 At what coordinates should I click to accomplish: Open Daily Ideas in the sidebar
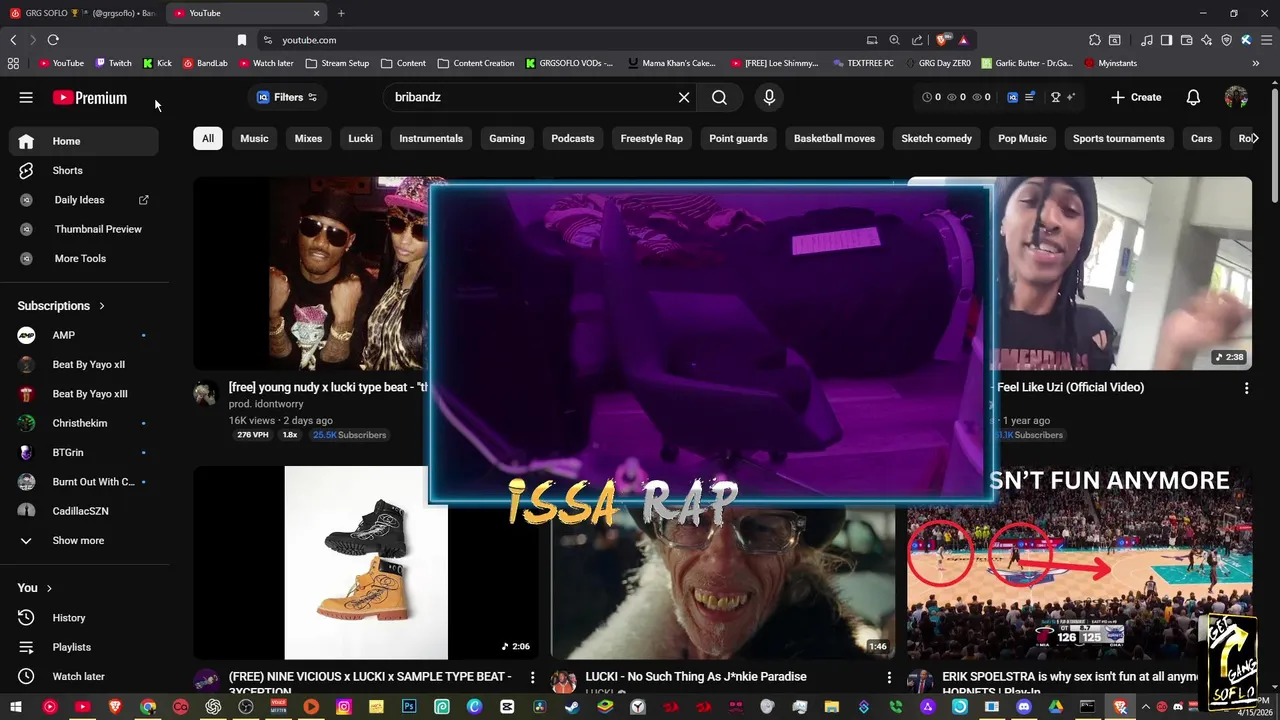(84, 200)
